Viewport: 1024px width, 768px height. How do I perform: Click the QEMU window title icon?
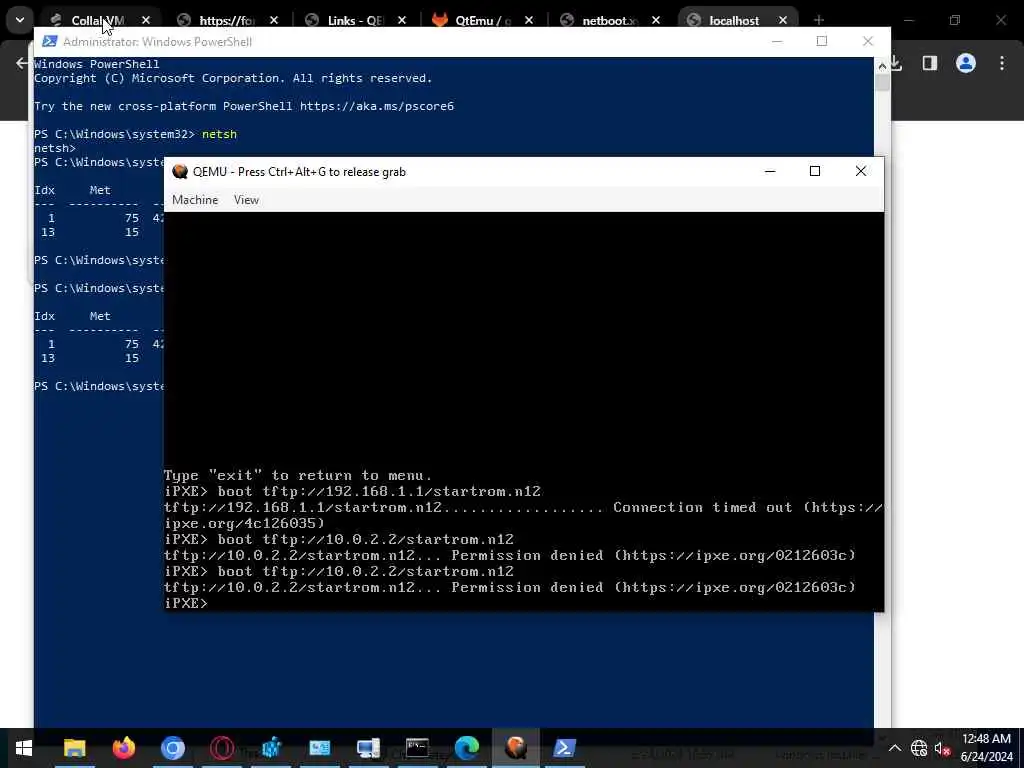click(x=180, y=171)
